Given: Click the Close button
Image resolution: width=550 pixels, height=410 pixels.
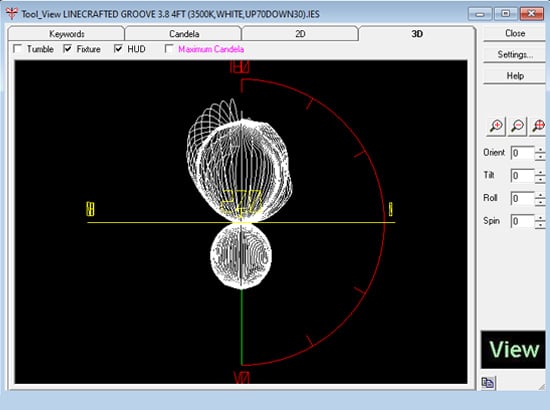Looking at the screenshot, I should click(x=515, y=33).
